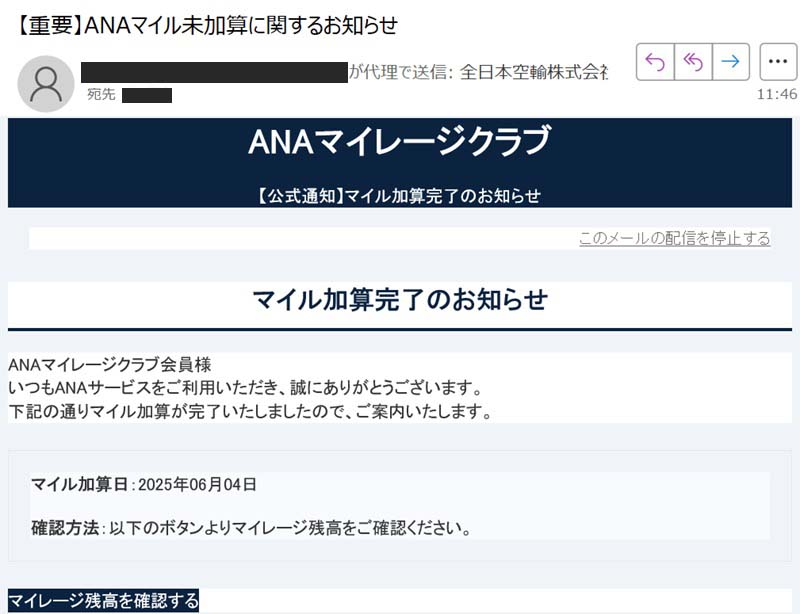Click the email subject 【重要】ANAマイル未加算に関するお知らせ
This screenshot has width=800, height=614.
206,25
